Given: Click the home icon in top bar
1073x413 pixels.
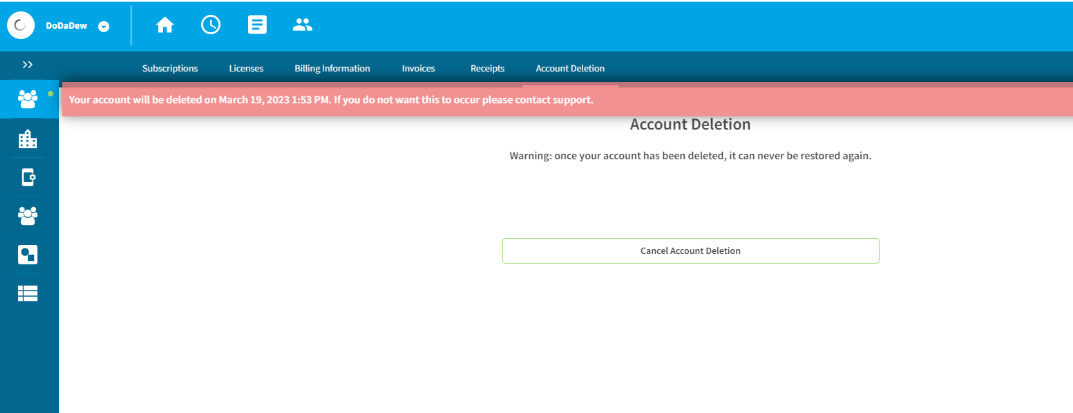Looking at the screenshot, I should click(x=165, y=25).
